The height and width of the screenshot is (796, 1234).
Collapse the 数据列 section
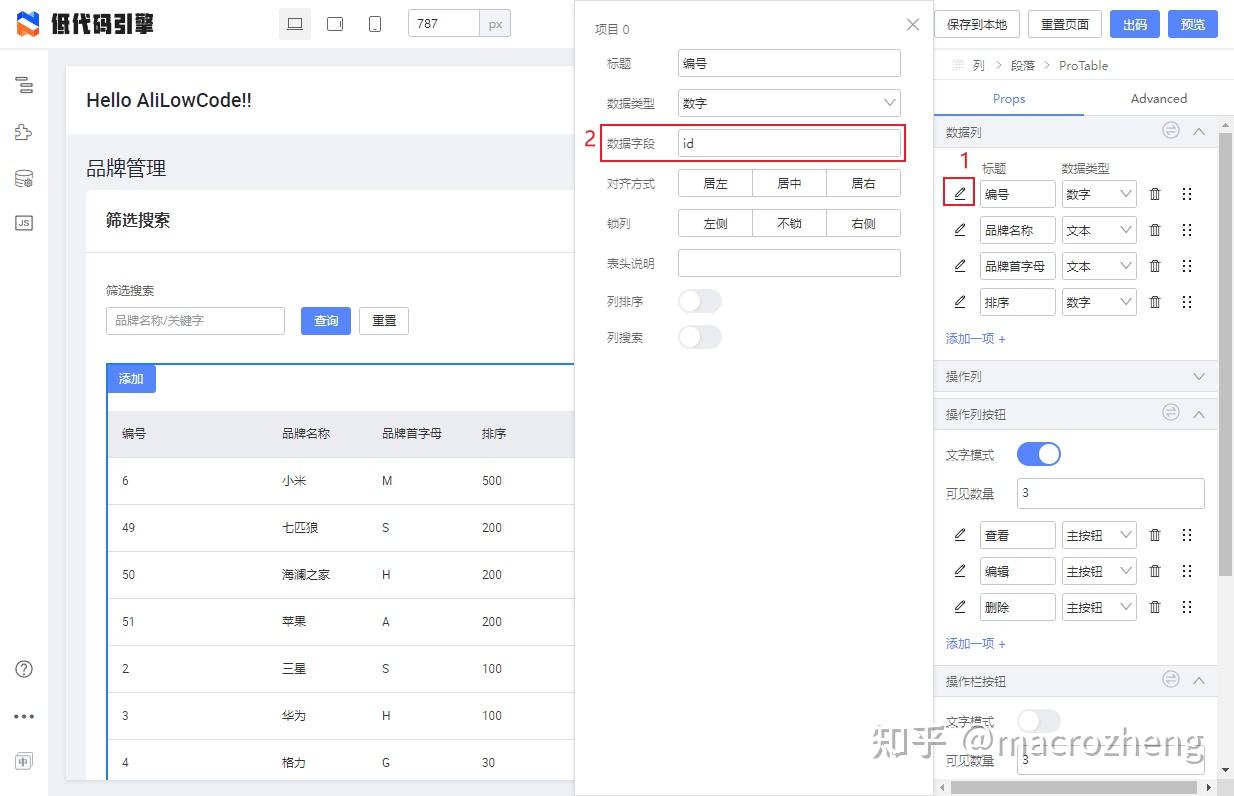[1199, 132]
